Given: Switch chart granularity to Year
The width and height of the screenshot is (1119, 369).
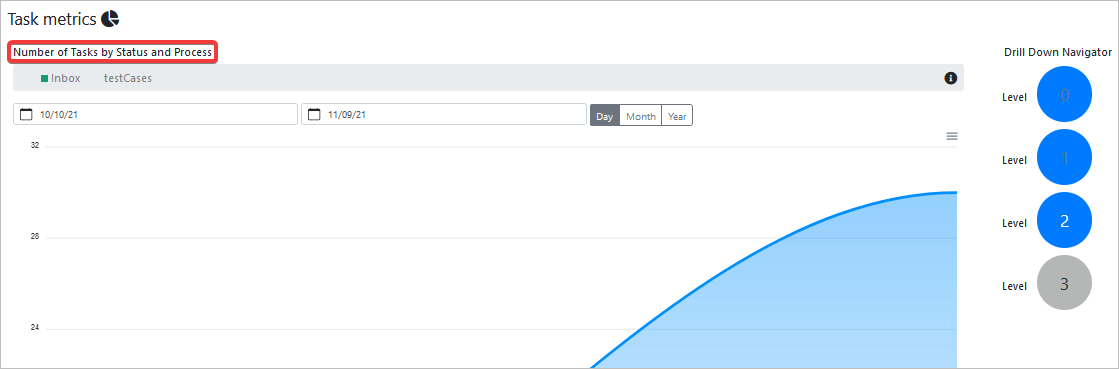Looking at the screenshot, I should 677,116.
